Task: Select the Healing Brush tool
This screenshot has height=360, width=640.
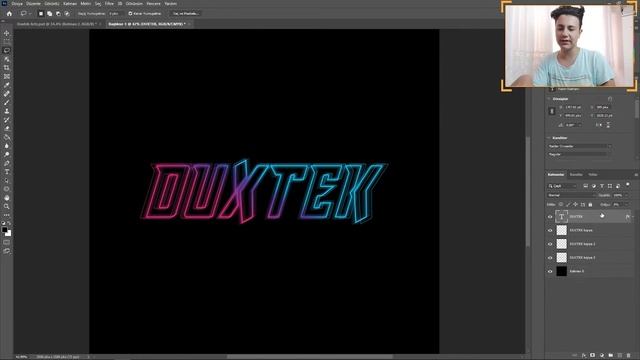Action: [x=7, y=94]
